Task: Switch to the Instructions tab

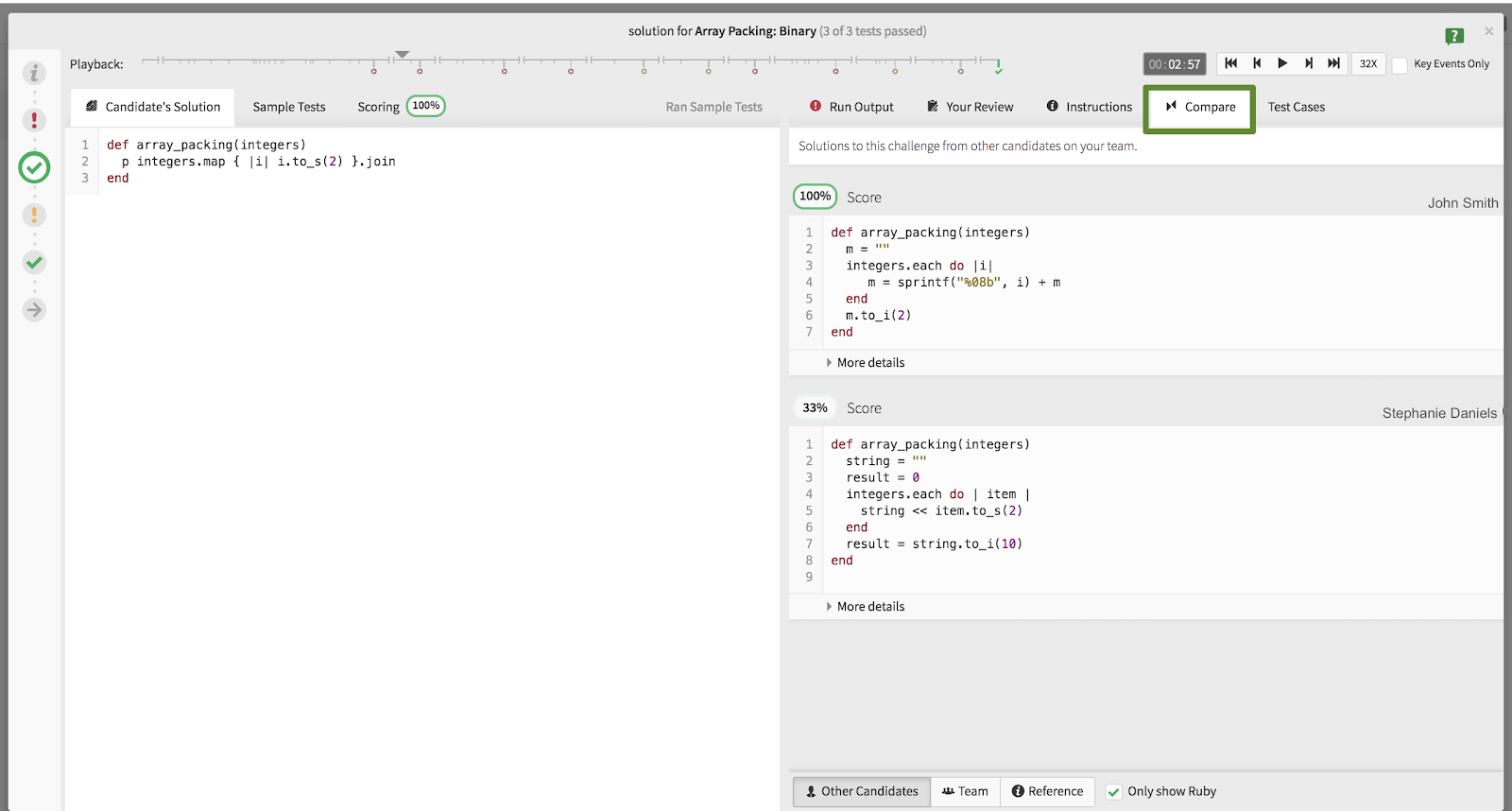Action: click(x=1090, y=107)
